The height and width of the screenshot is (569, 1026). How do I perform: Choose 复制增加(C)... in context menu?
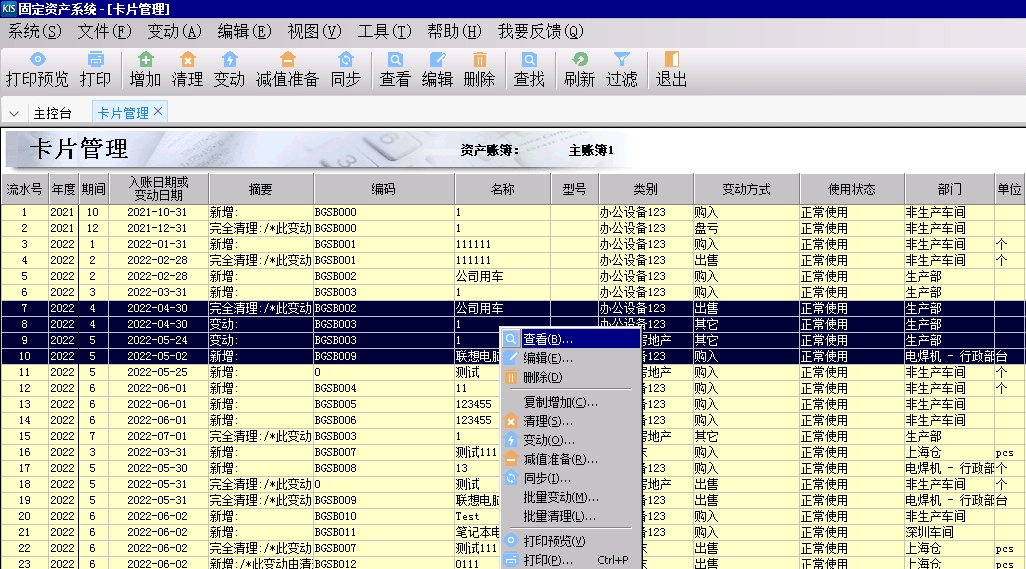571,402
